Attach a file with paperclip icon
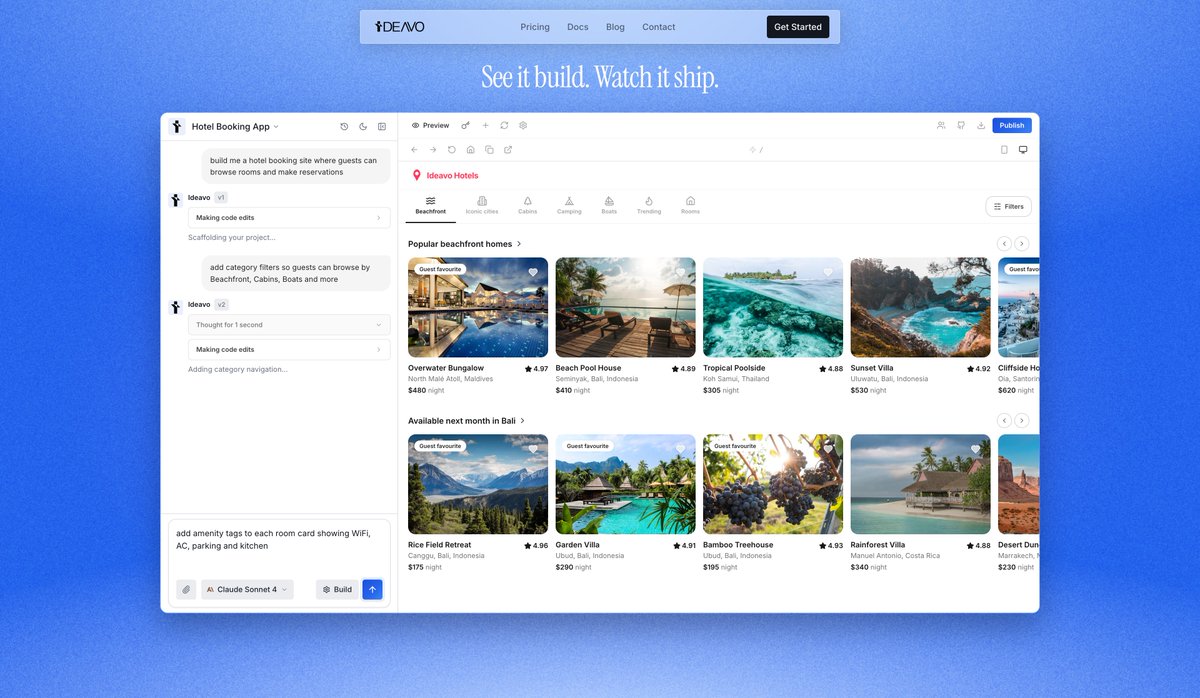The image size is (1200, 698). coord(186,590)
